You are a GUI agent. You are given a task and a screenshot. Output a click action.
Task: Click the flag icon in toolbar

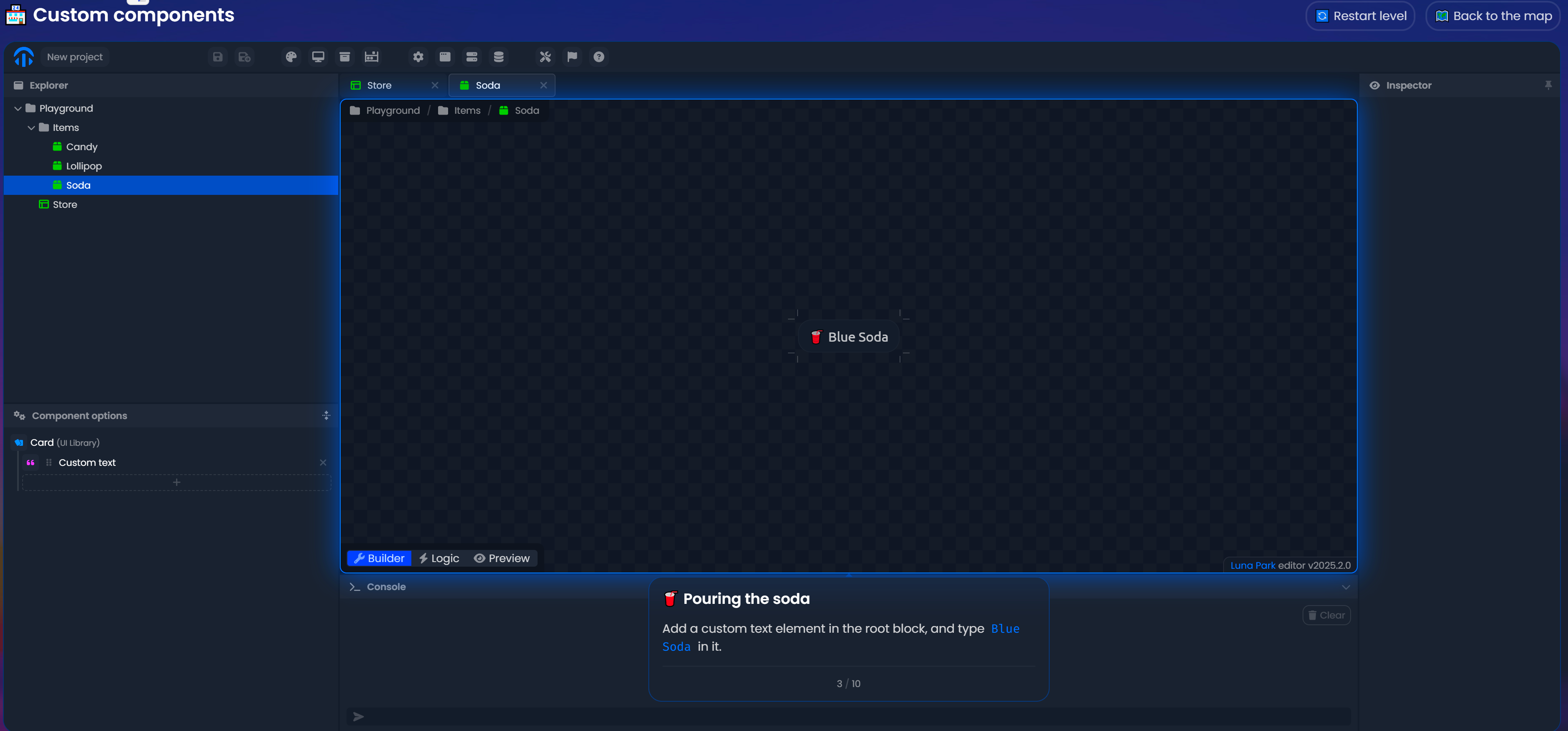coord(572,56)
